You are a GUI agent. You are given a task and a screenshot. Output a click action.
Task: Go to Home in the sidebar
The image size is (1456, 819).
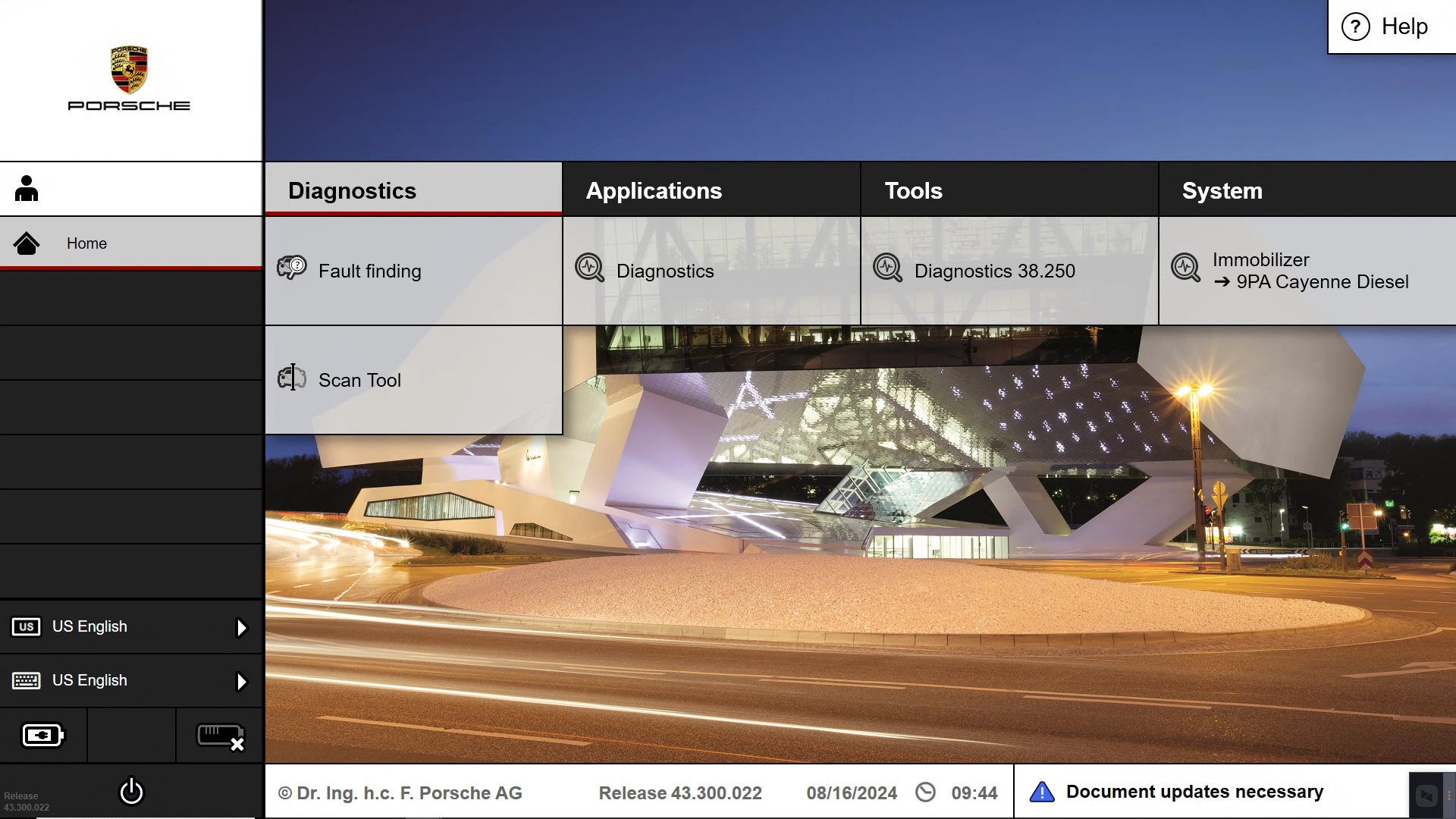point(131,243)
